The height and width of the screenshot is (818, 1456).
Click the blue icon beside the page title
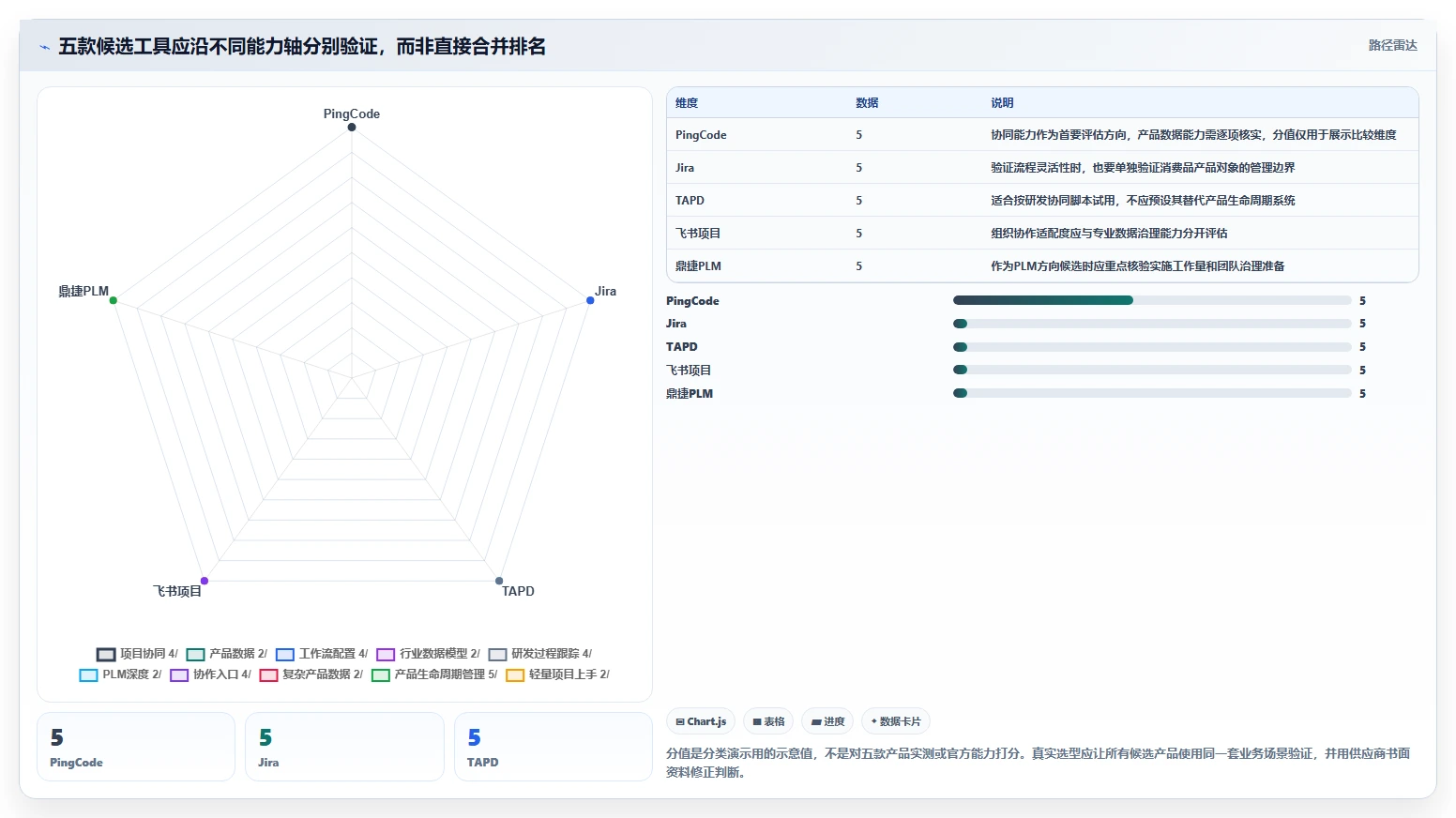click(x=44, y=47)
